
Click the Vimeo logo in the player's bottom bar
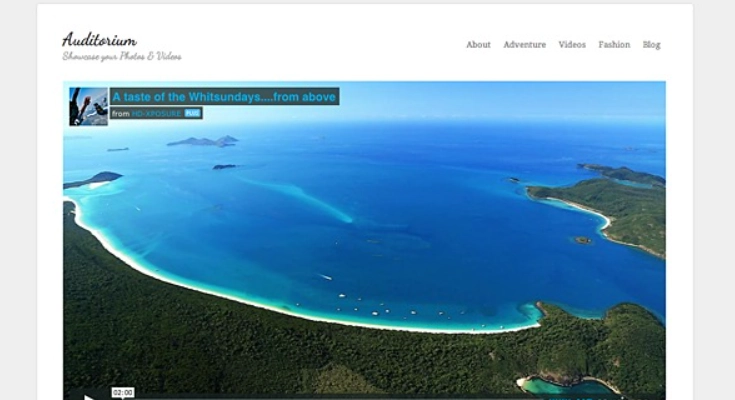(570, 398)
